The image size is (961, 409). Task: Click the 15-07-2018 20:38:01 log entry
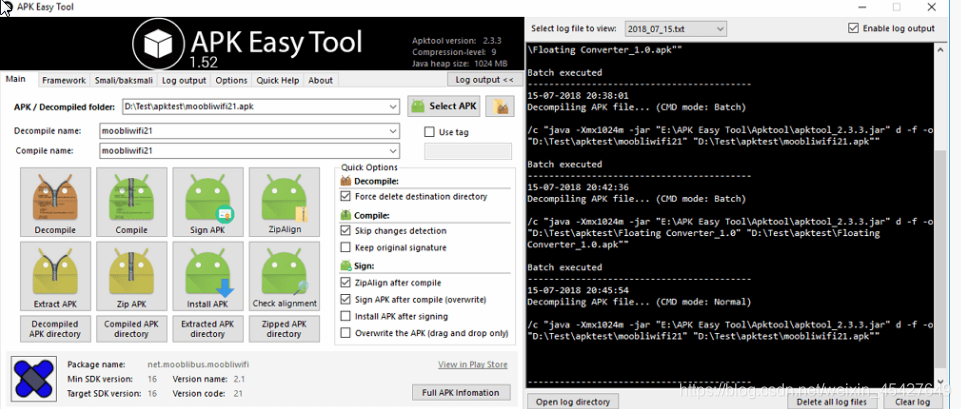point(577,96)
